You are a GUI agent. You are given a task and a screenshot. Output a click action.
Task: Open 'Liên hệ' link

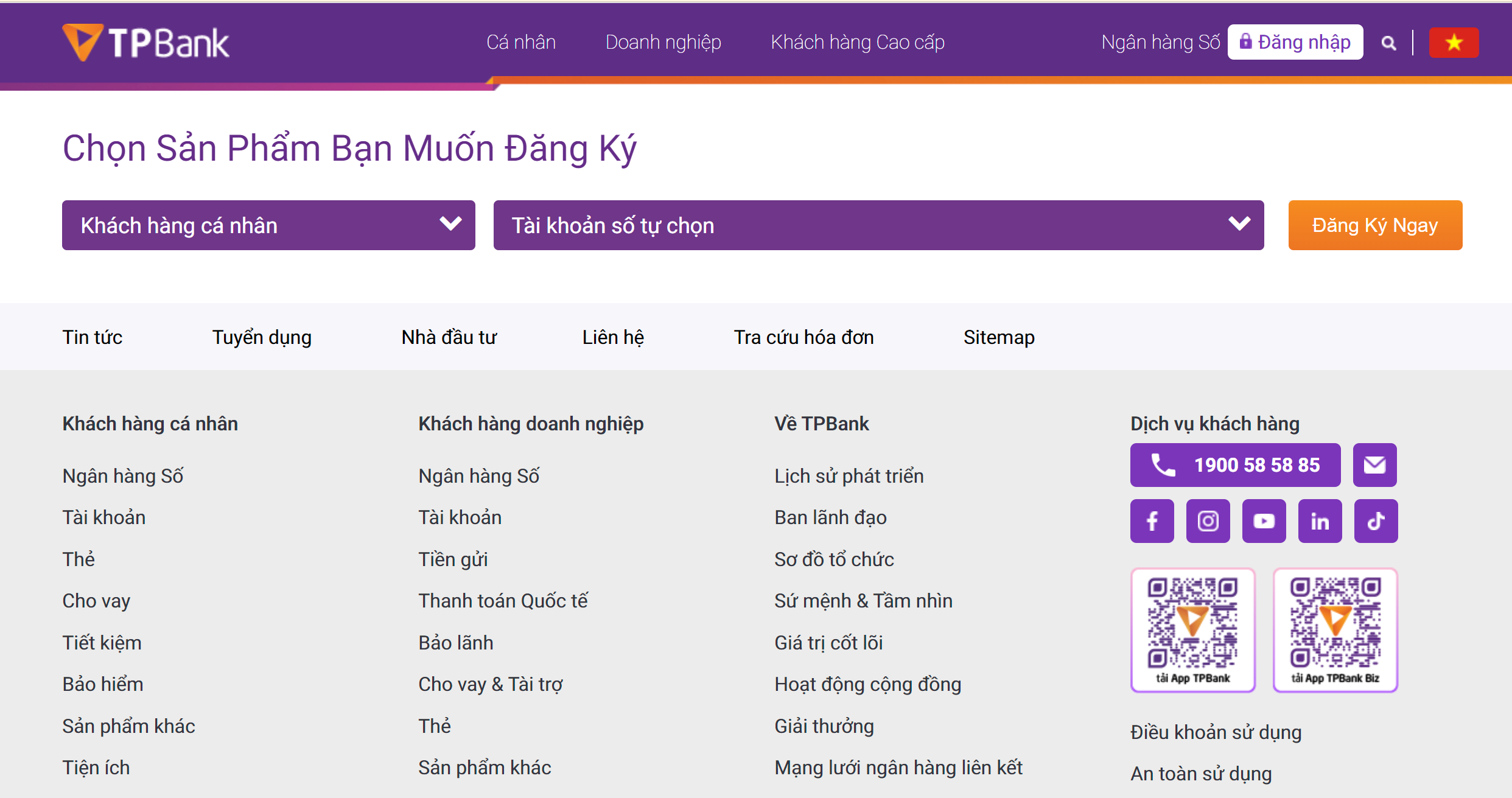(x=613, y=337)
